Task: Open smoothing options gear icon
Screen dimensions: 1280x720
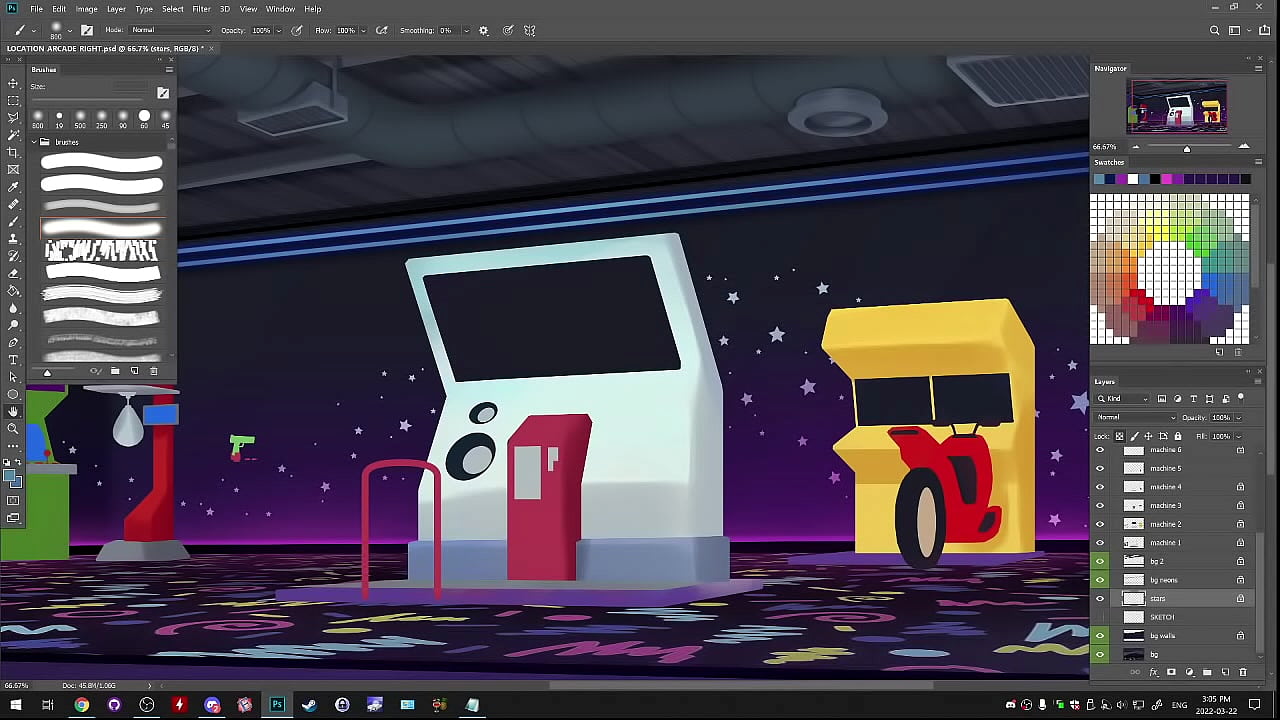Action: [484, 30]
